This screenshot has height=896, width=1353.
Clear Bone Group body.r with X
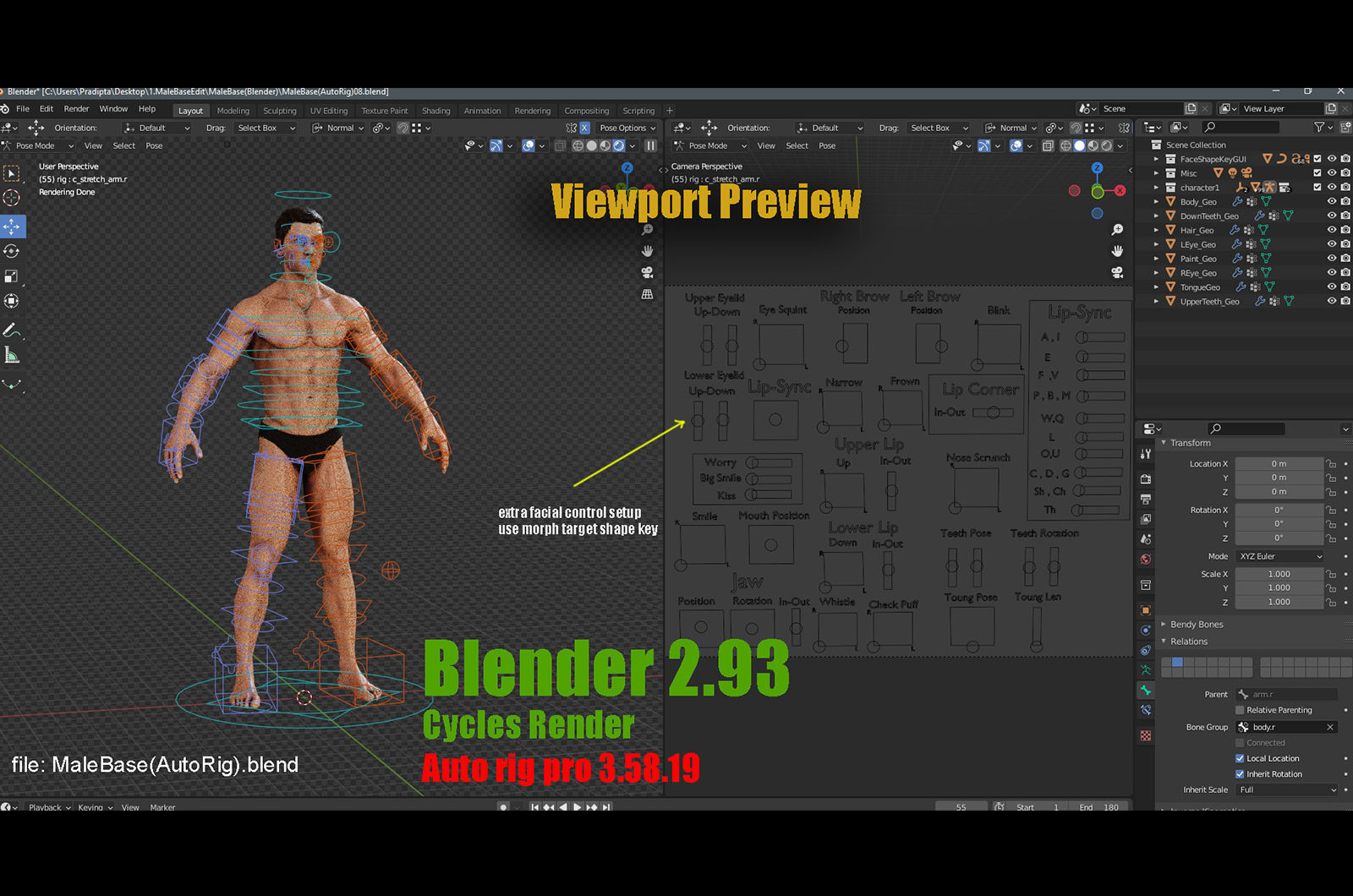1330,727
